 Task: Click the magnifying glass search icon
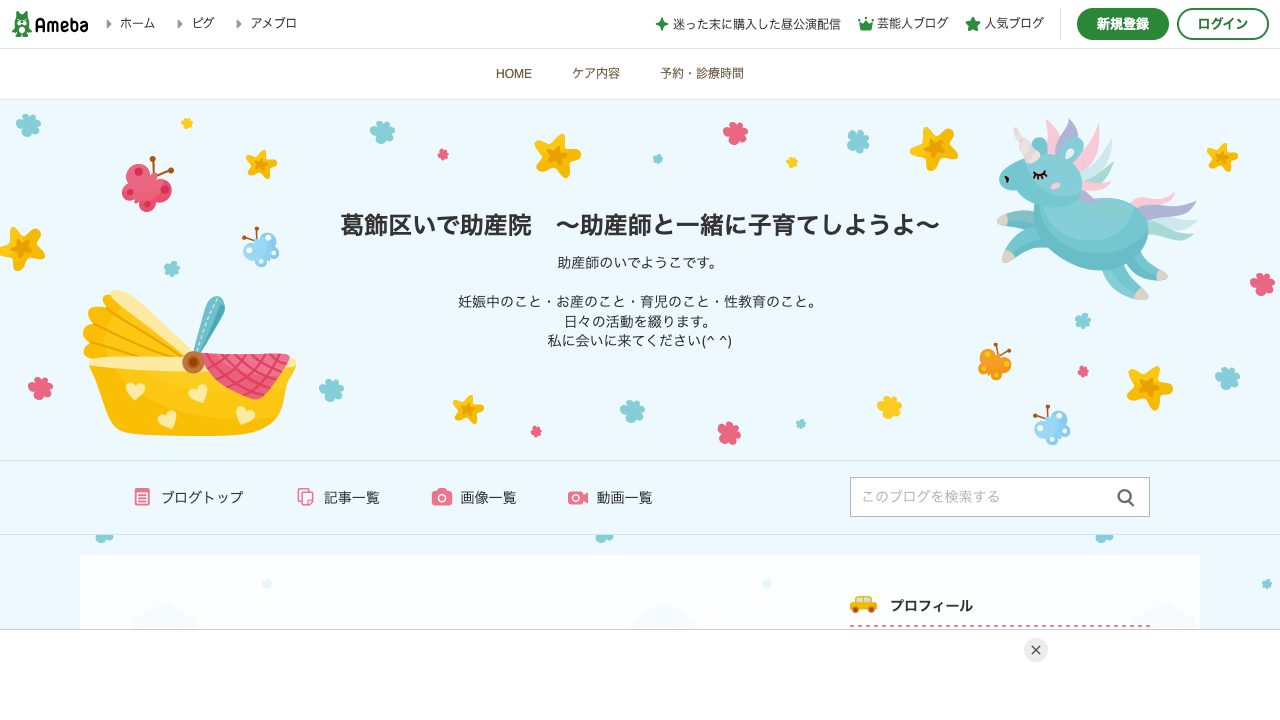(x=1125, y=497)
